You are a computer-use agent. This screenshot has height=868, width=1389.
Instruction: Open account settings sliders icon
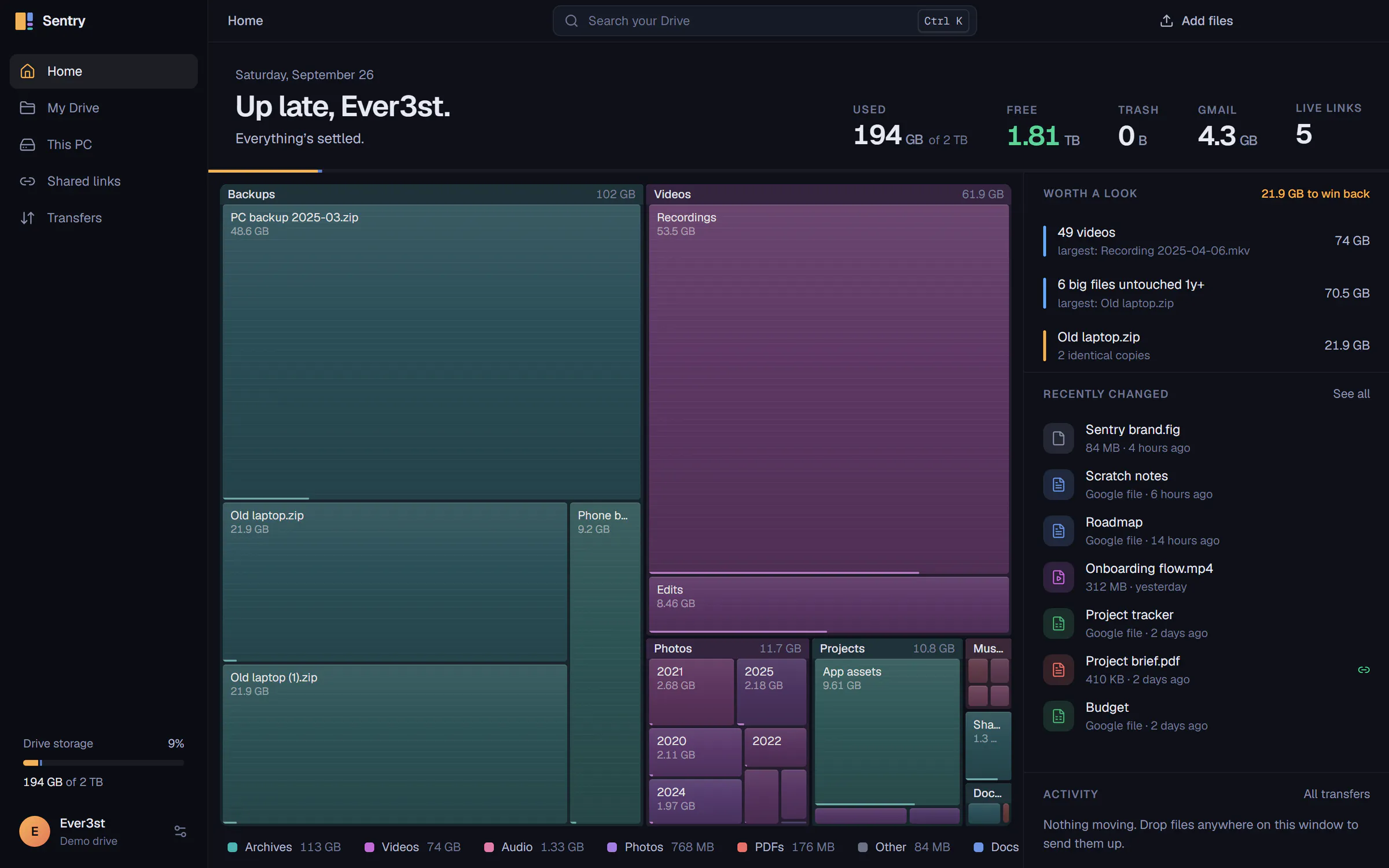(180, 831)
